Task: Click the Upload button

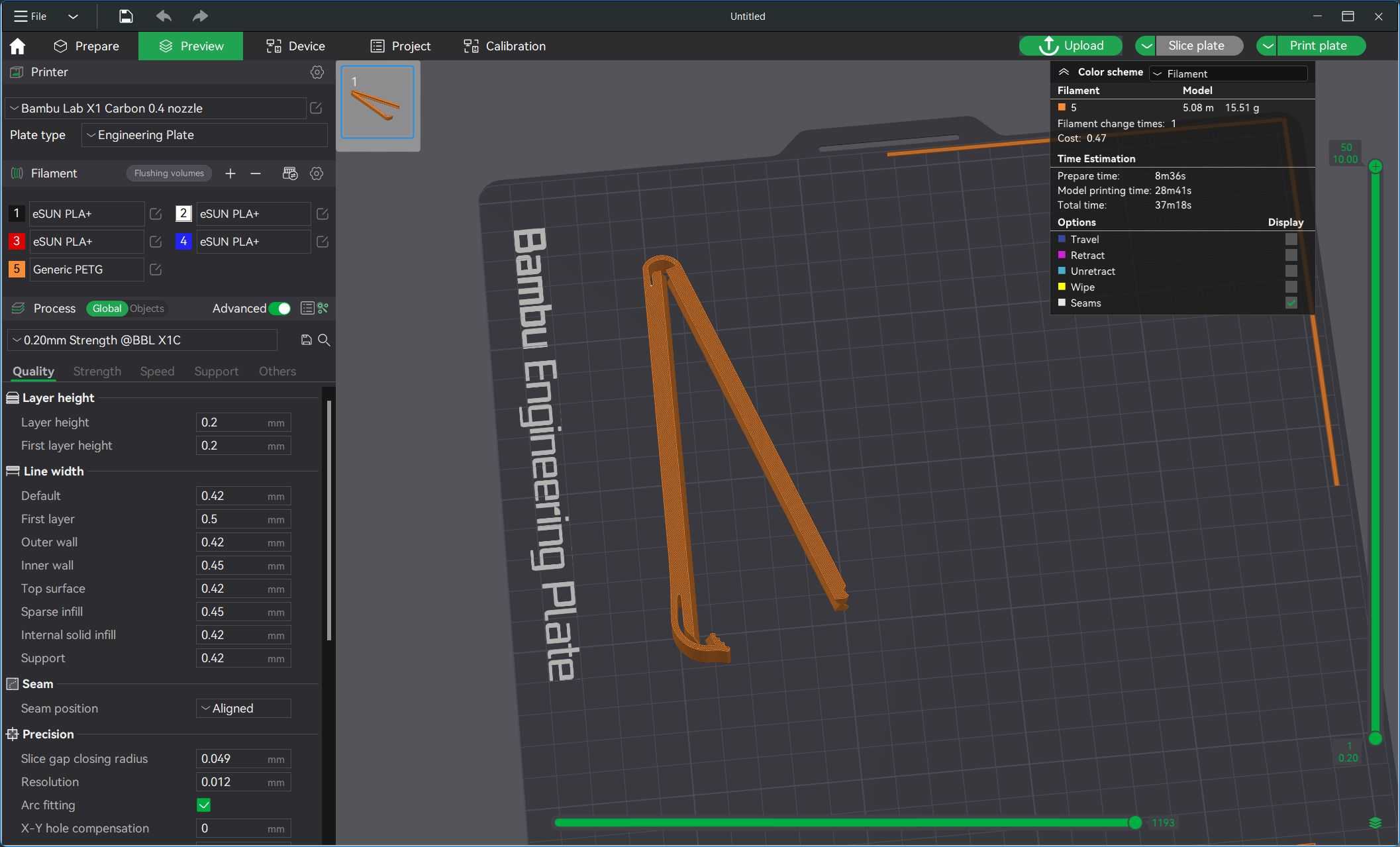Action: [1070, 46]
